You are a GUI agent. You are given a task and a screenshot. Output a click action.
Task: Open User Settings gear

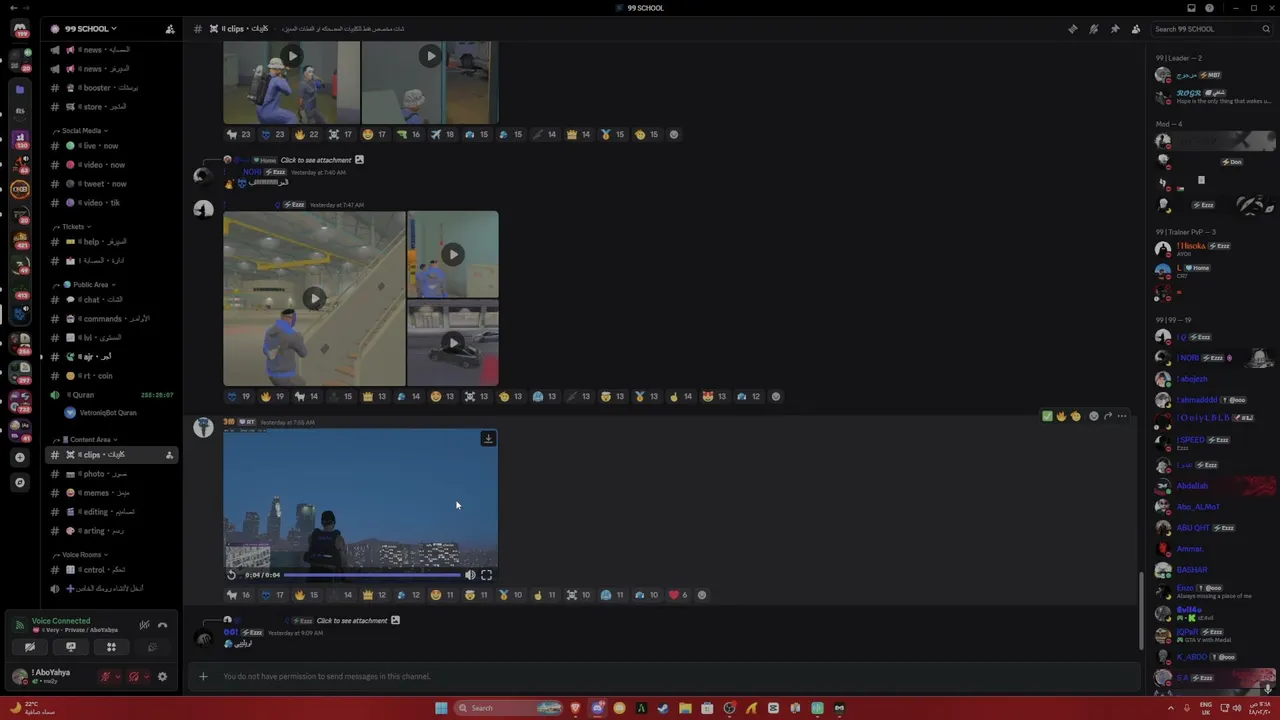[x=162, y=677]
